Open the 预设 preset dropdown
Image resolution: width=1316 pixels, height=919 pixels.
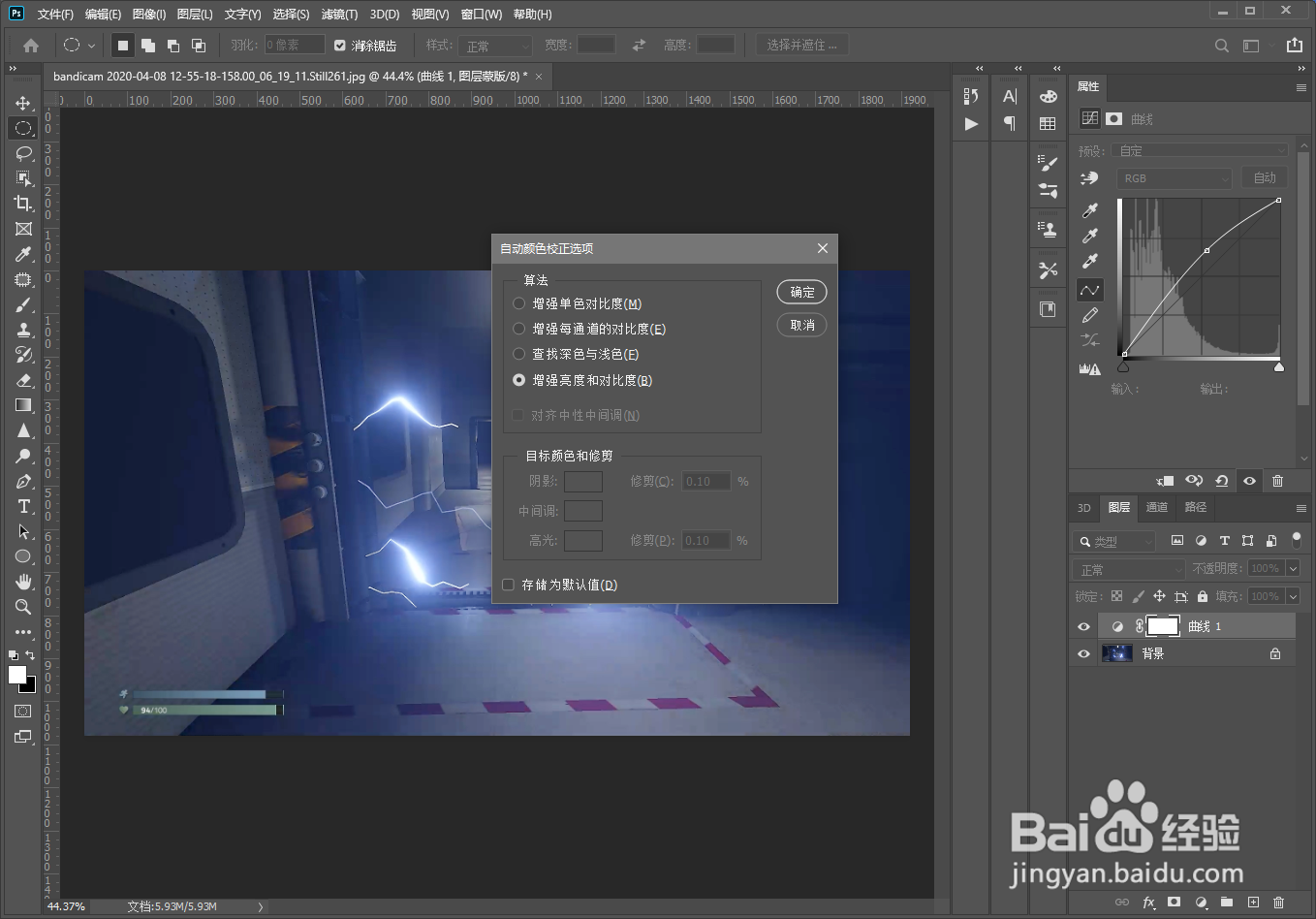(x=1202, y=150)
